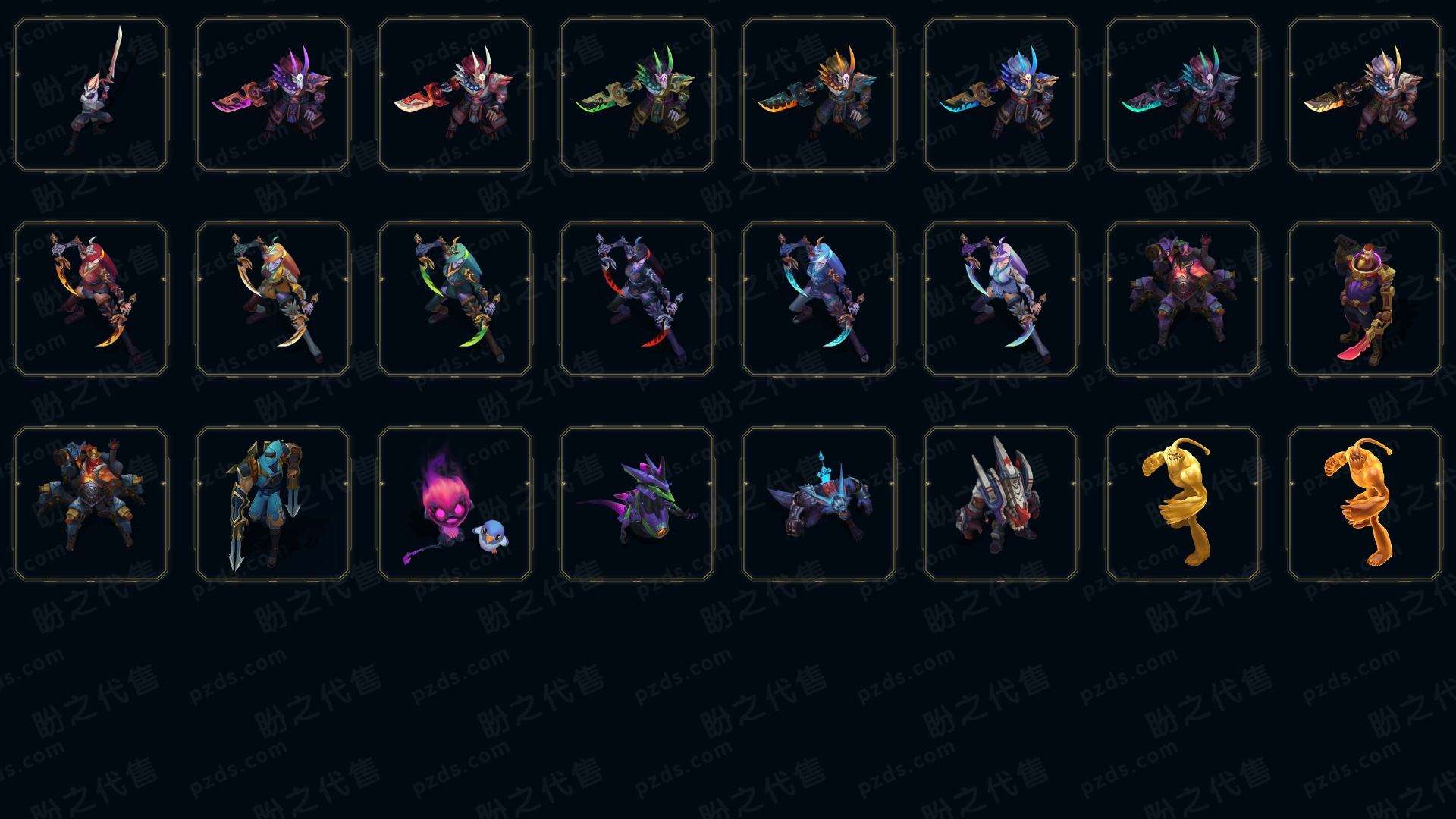Select the dark red-bladed scythe archer chroma

[637, 299]
